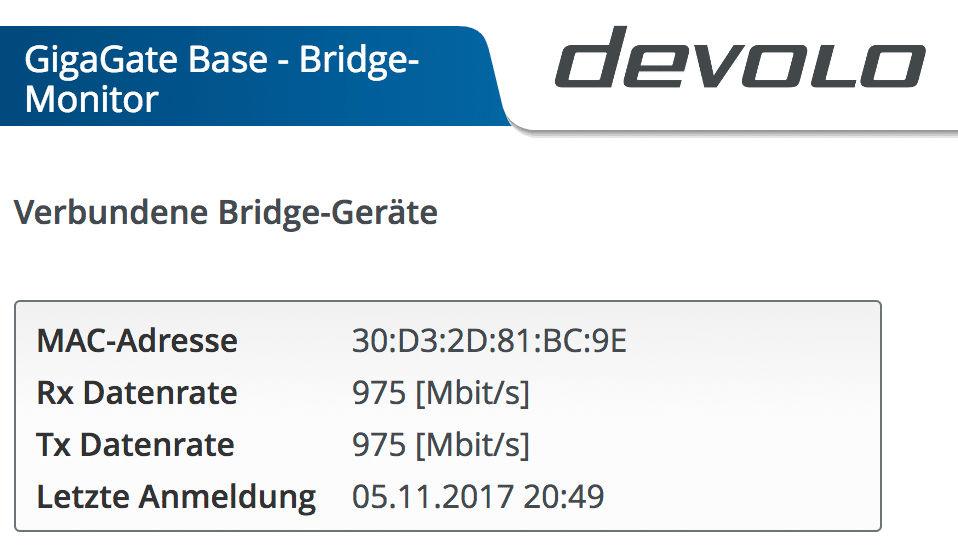Click the Tx Datenrate label
The height and width of the screenshot is (550, 958).
(136, 444)
